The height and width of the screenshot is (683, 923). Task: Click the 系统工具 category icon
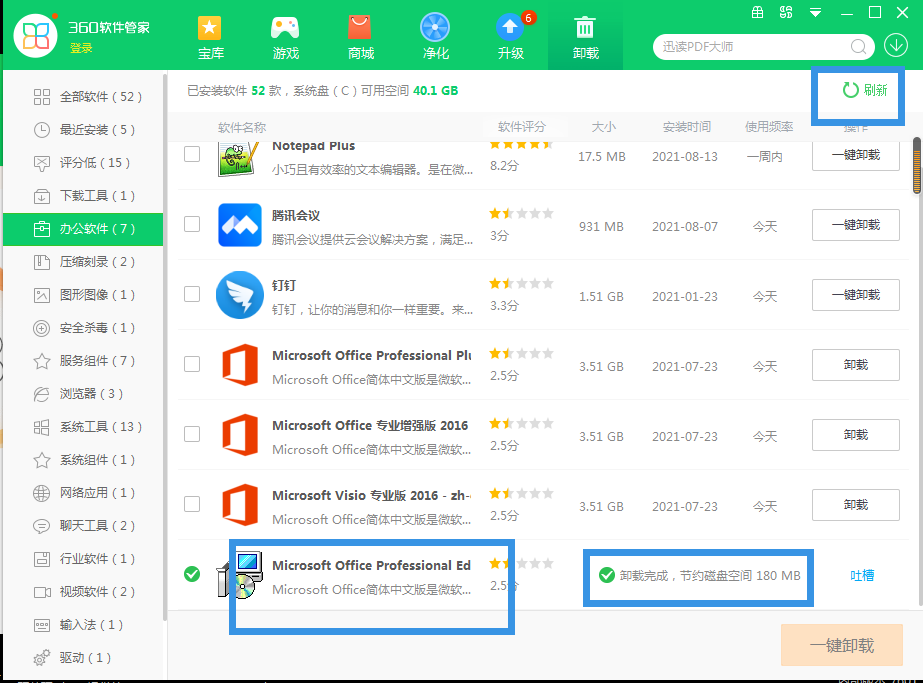coord(42,427)
